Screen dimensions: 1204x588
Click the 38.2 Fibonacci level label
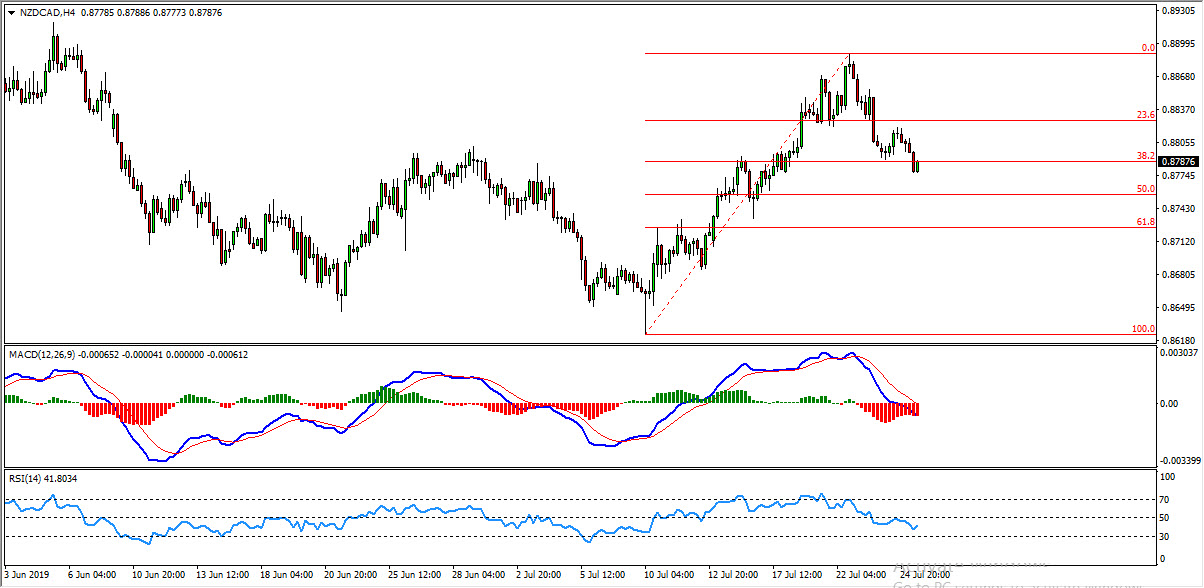[1146, 155]
